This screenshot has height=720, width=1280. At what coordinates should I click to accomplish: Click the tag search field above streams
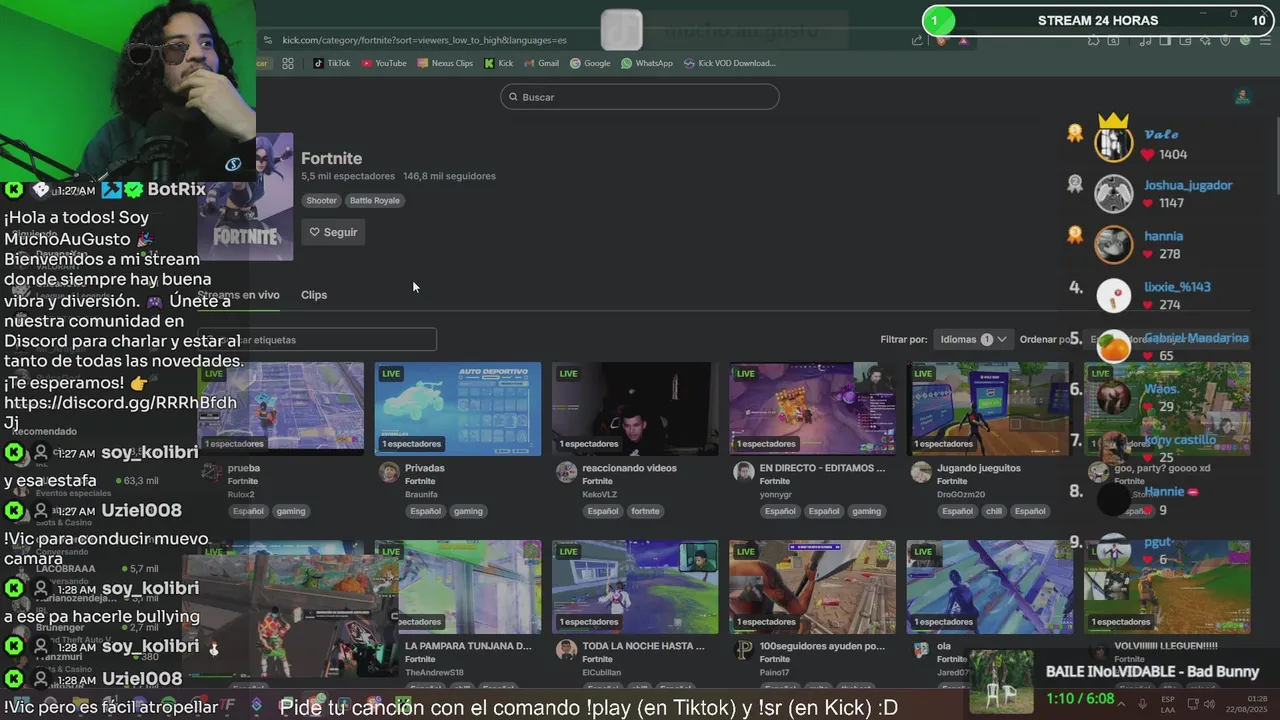point(317,340)
